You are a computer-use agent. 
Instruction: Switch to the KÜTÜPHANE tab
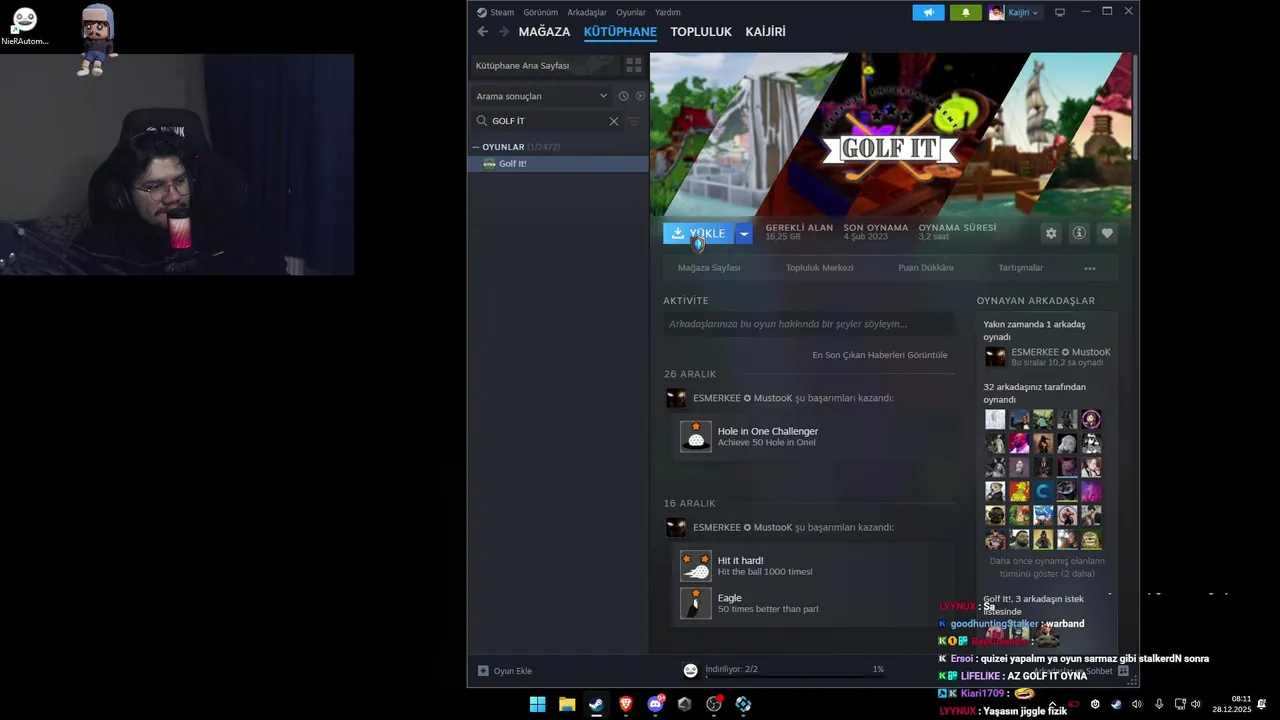[620, 32]
